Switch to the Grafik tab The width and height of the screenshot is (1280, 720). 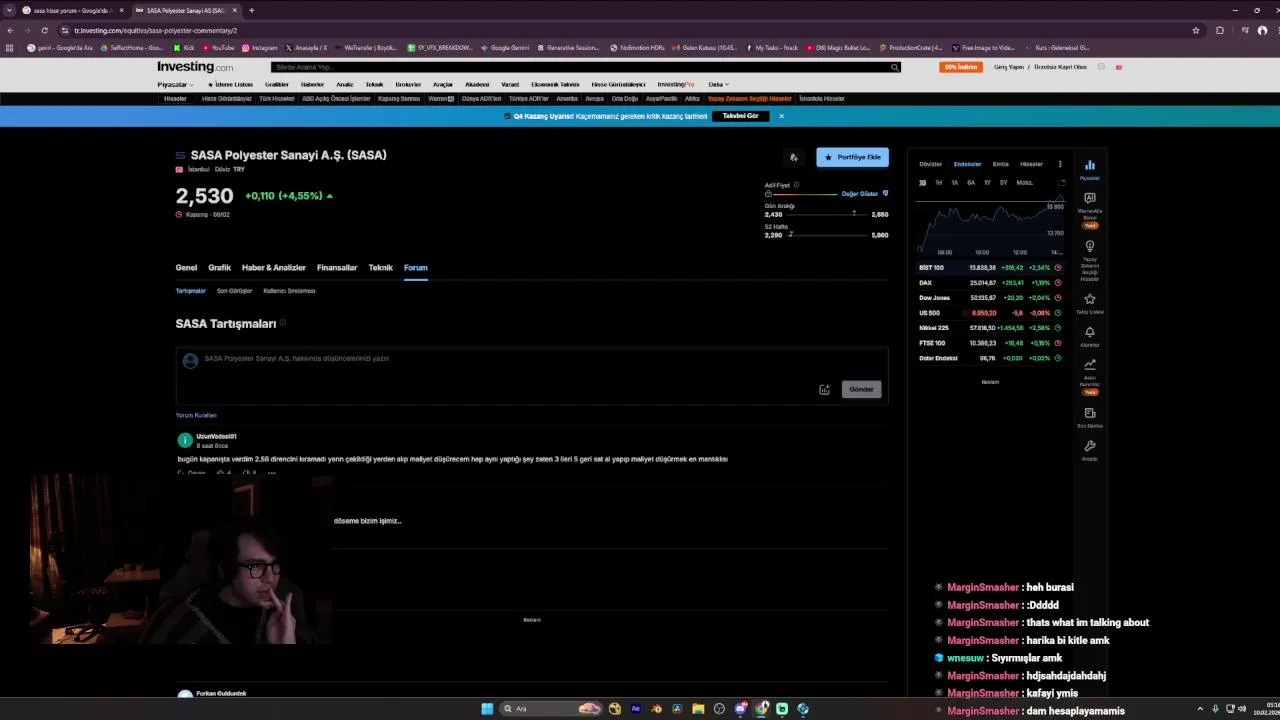point(219,268)
